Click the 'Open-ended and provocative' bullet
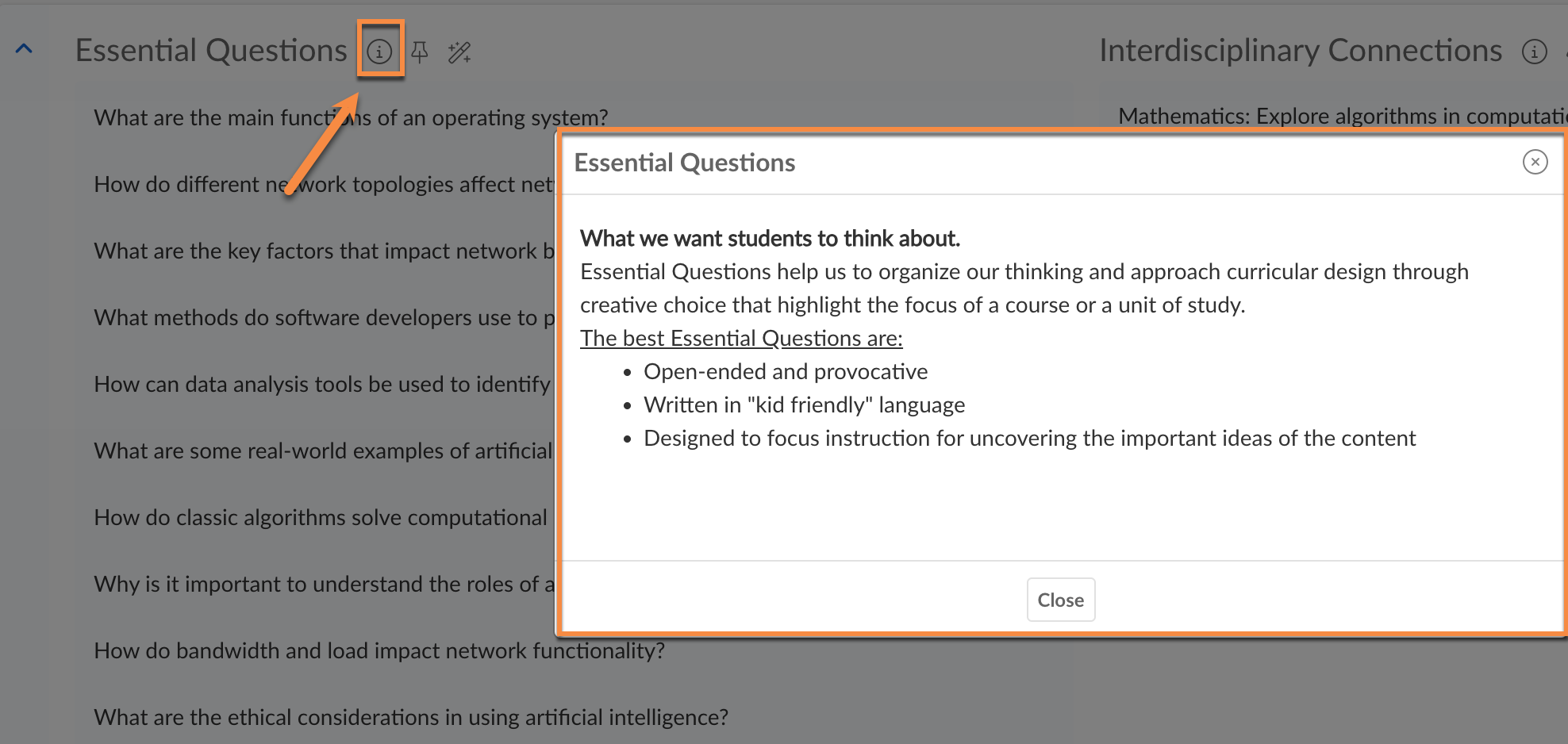 tap(785, 371)
